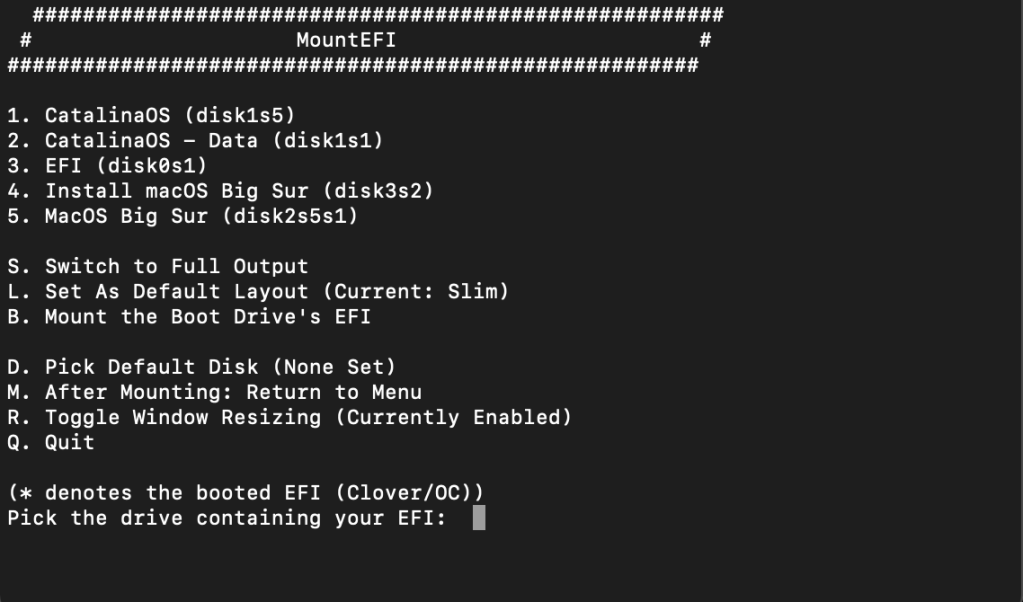
Task: Select Install macOS Big Sur (disk3s2)
Action: pos(220,191)
